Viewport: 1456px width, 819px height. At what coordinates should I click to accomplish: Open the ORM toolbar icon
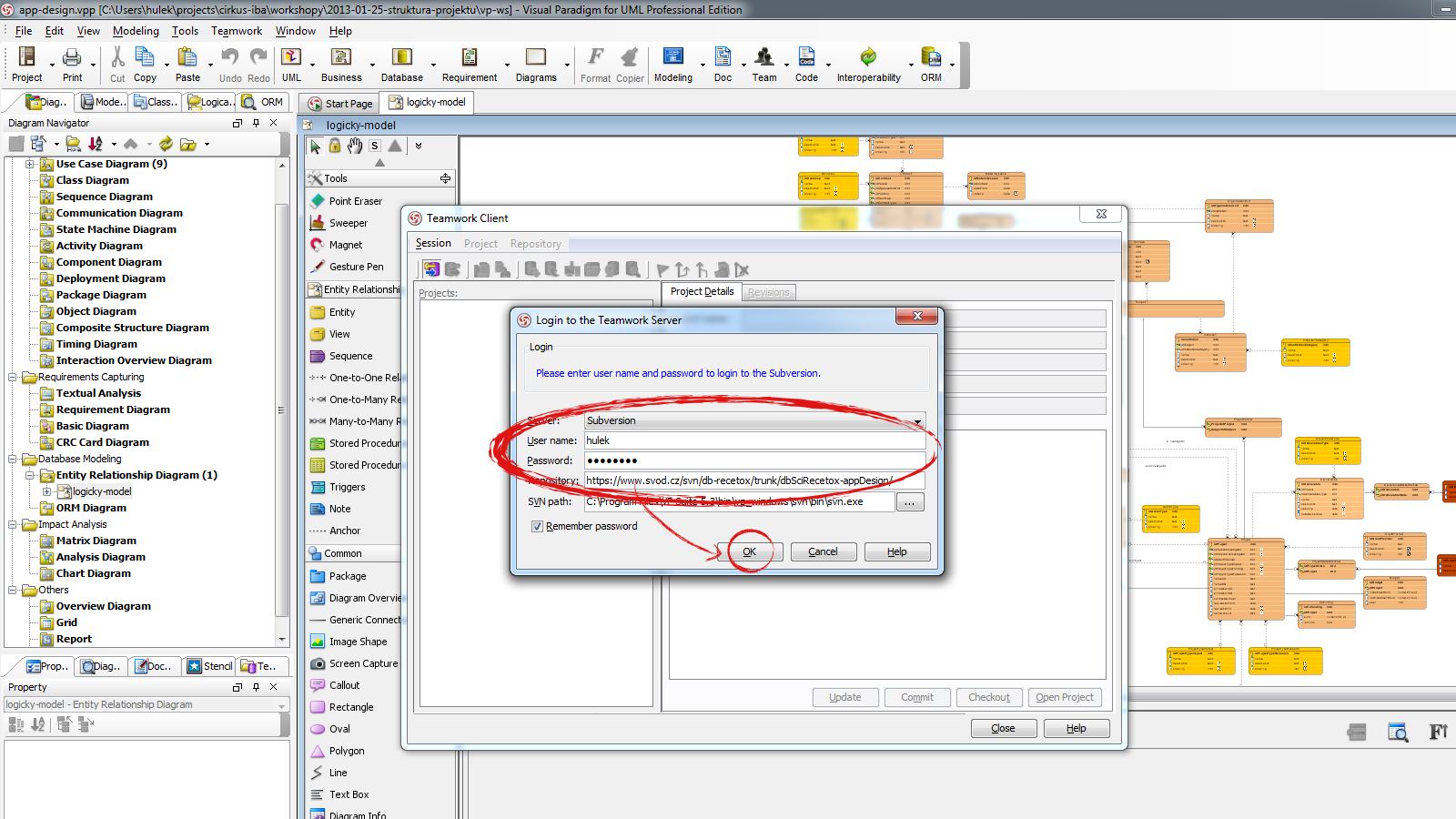click(931, 57)
